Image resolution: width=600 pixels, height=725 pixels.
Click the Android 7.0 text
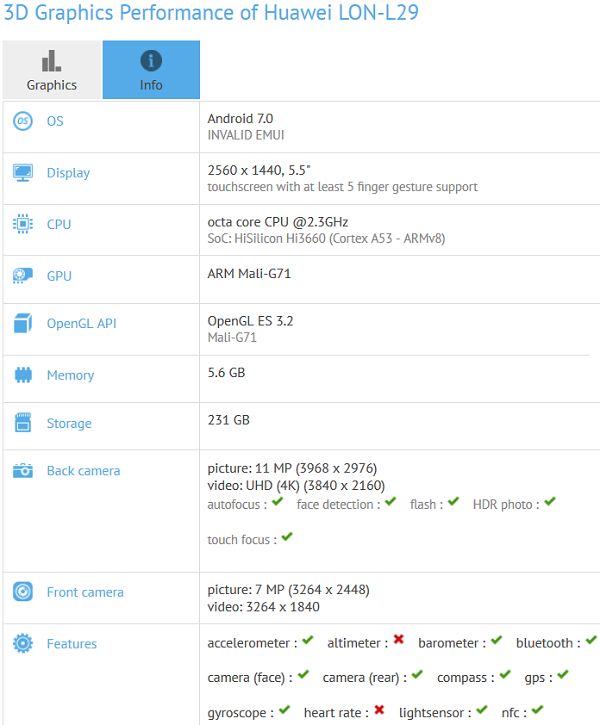click(x=240, y=119)
